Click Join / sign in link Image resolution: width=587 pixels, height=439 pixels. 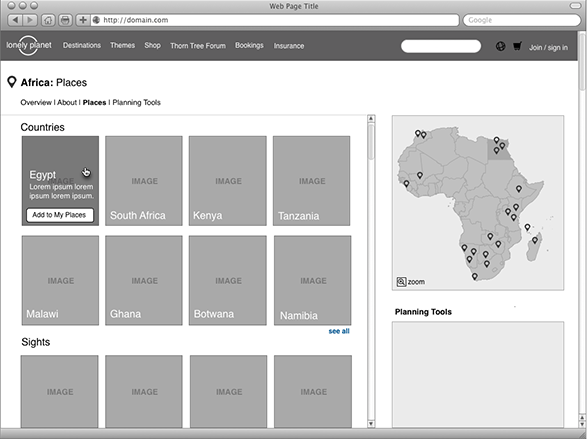pos(548,48)
